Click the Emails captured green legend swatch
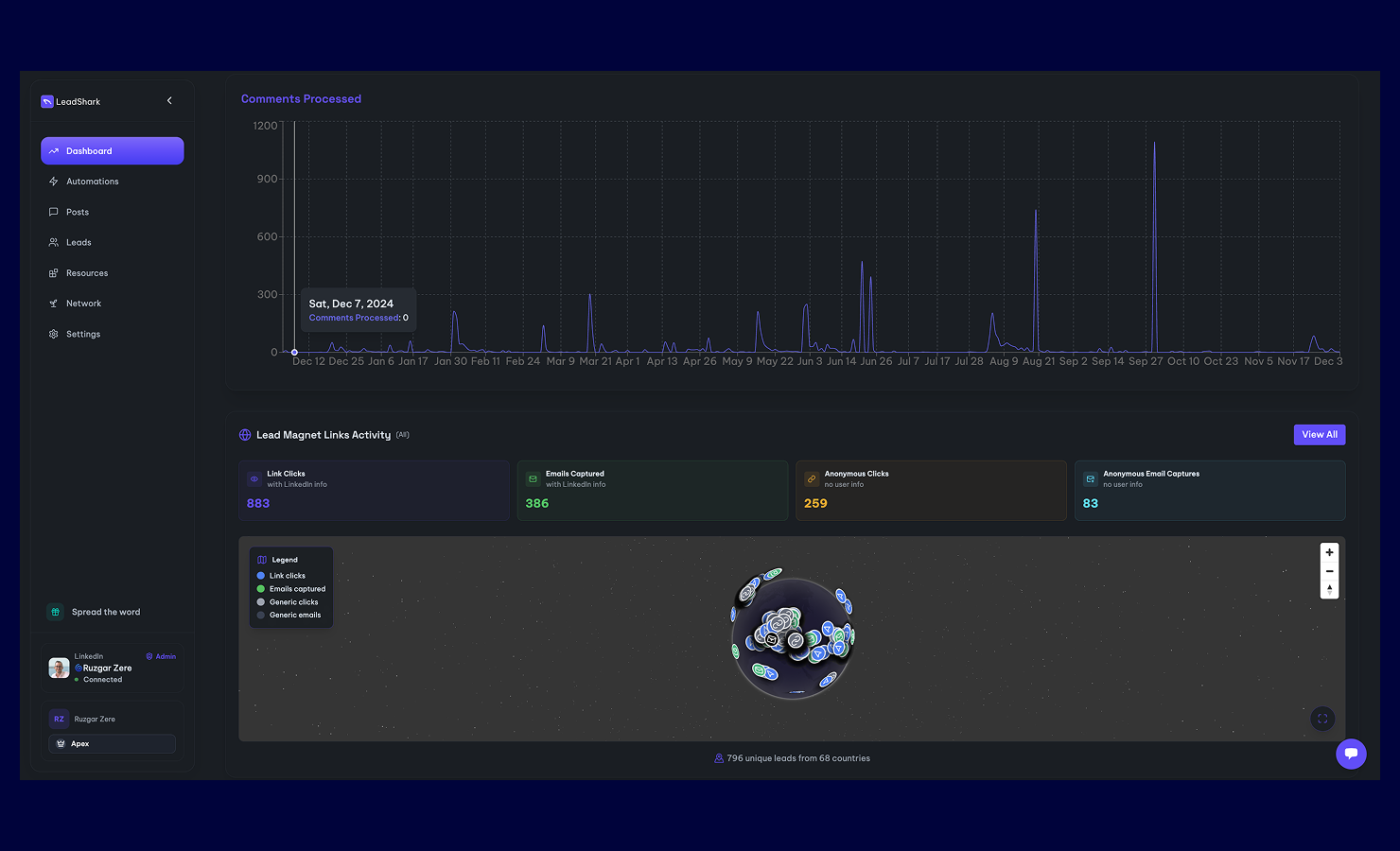The height and width of the screenshot is (851, 1400). 261,589
